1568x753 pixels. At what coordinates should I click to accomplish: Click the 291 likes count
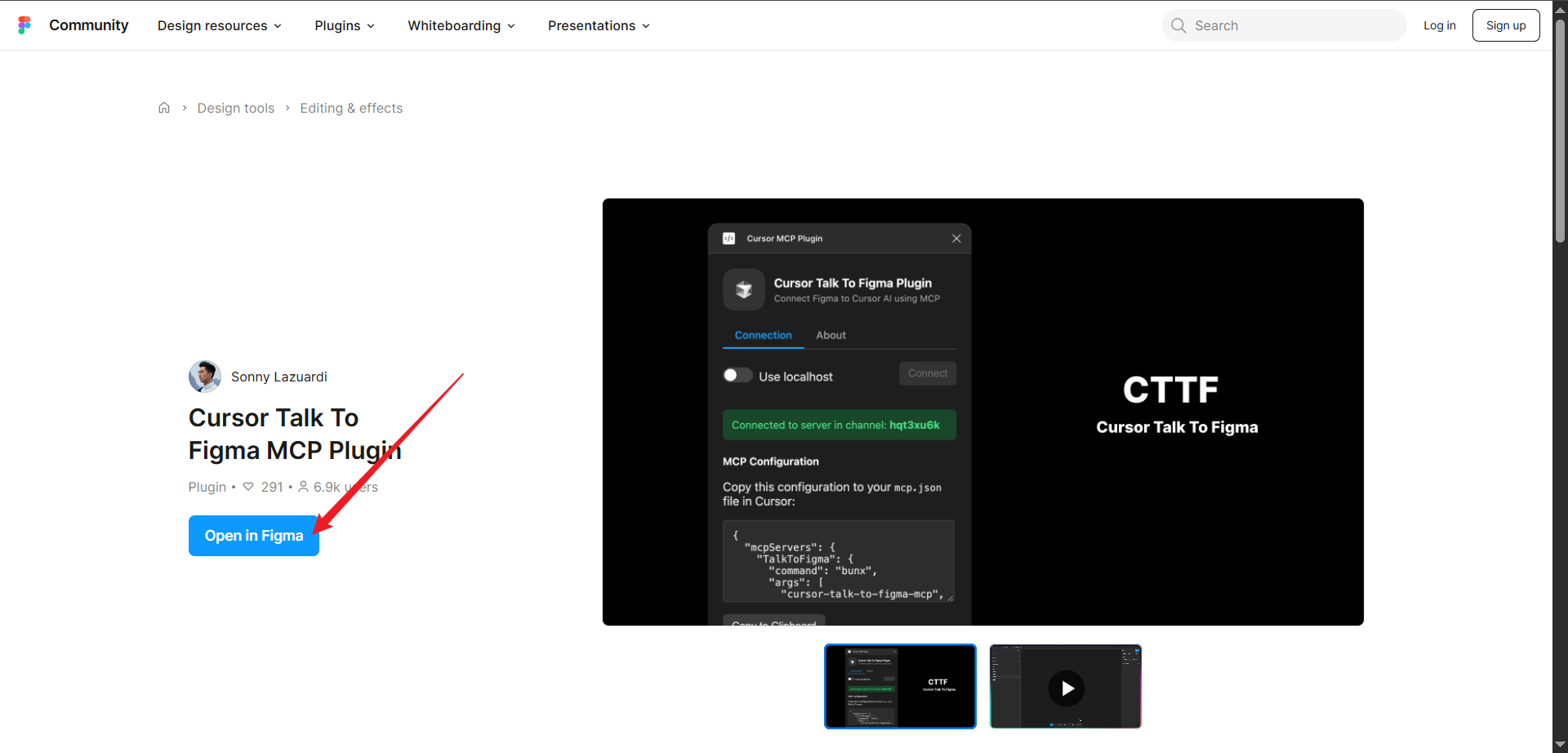(272, 487)
